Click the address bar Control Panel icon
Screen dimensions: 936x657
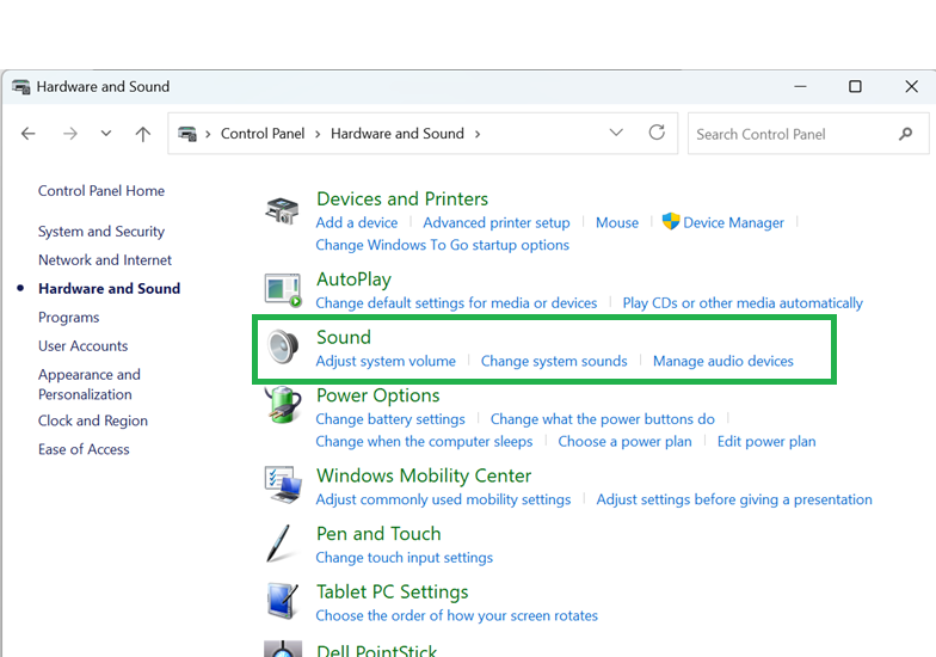(187, 134)
